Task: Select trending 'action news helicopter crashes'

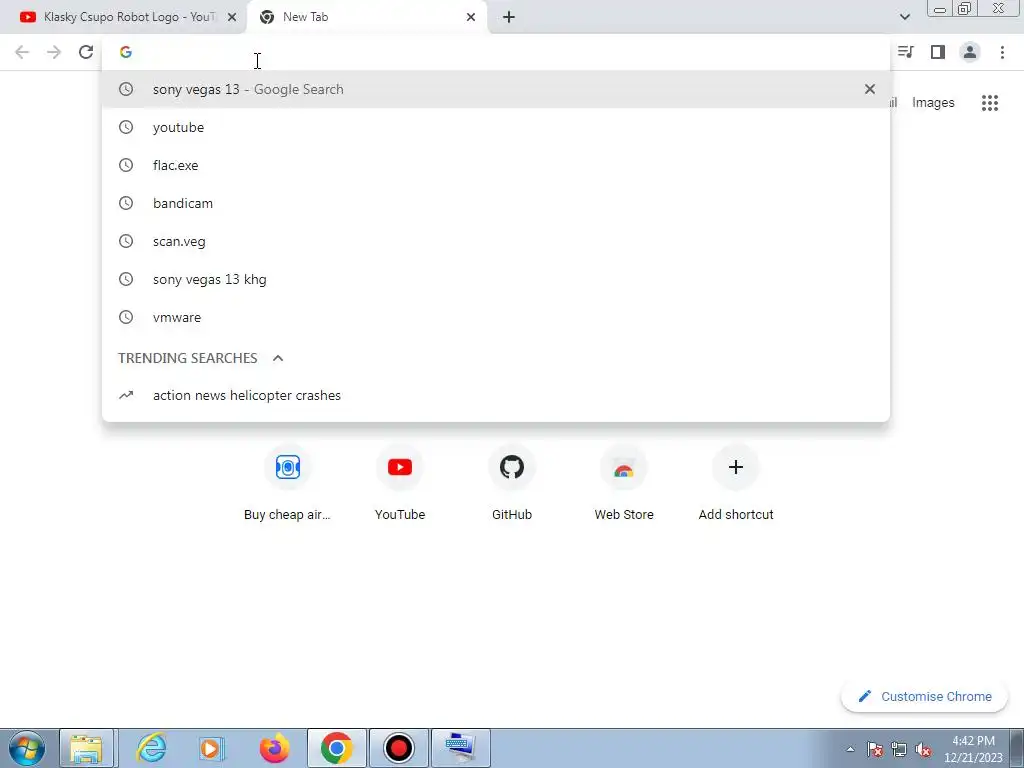Action: 496,395
